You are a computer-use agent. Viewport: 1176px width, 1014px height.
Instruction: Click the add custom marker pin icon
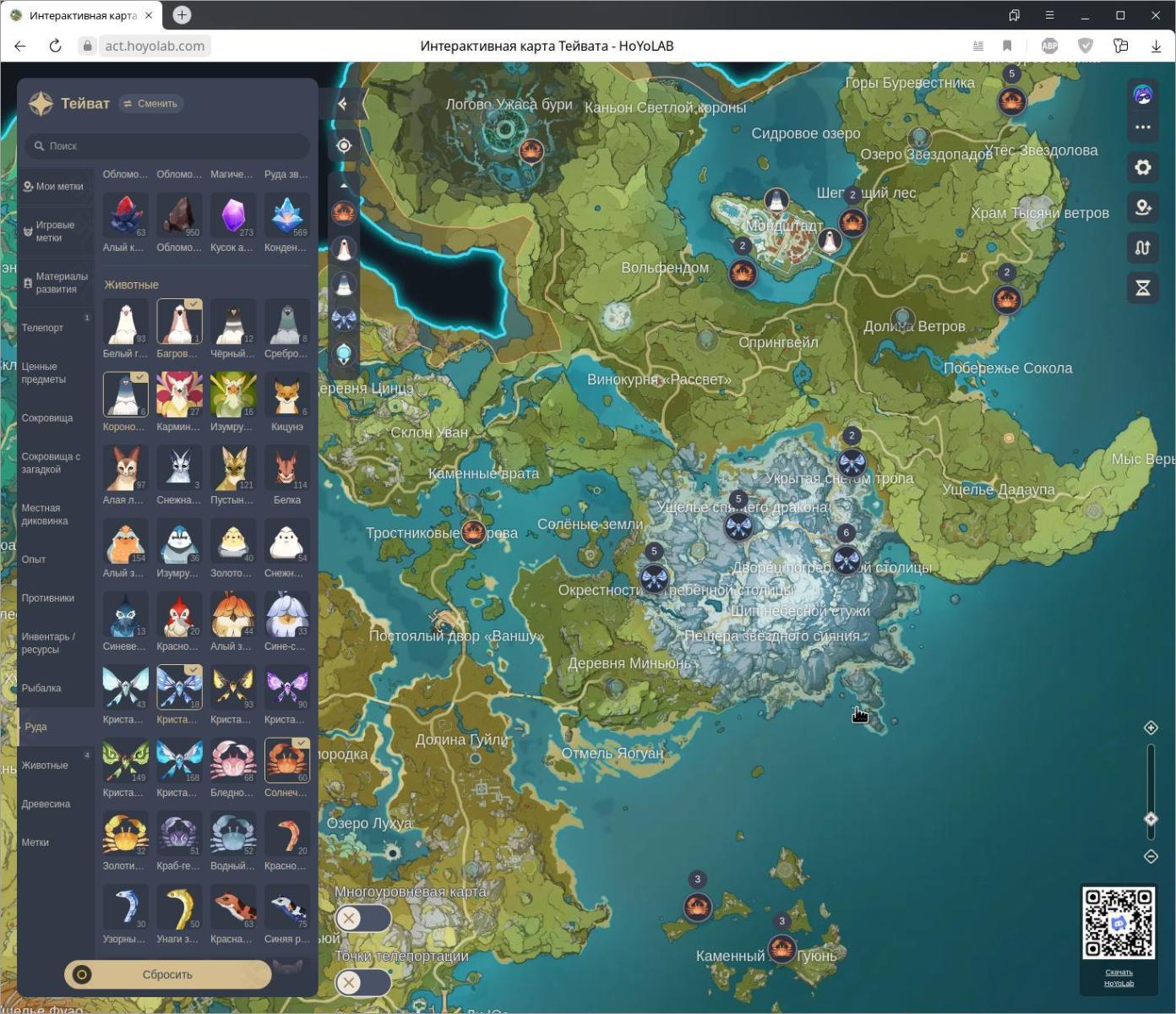pyautogui.click(x=1143, y=207)
